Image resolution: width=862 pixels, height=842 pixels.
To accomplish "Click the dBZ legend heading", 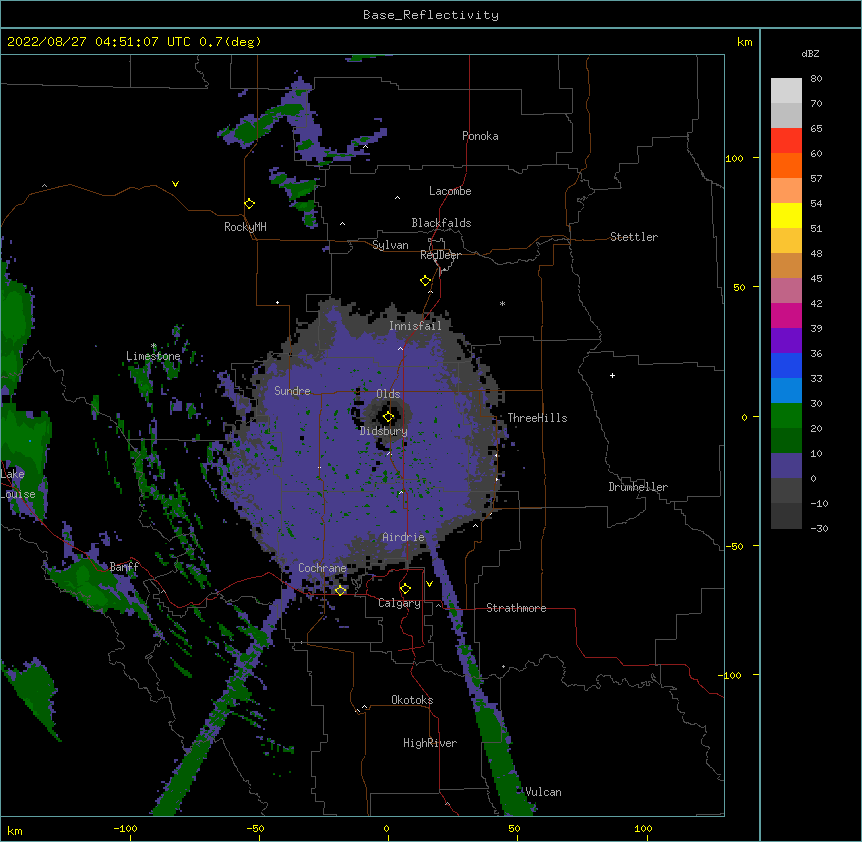I will [810, 53].
